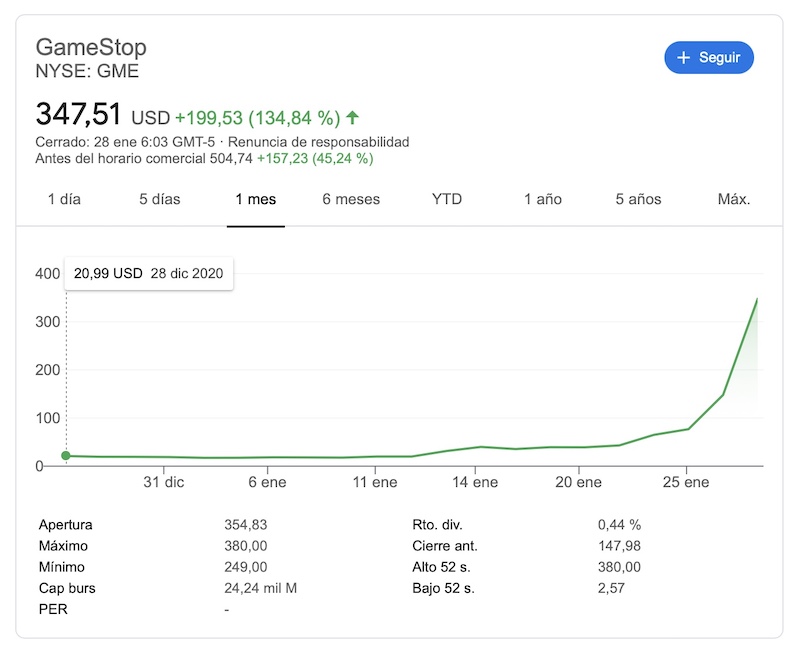800x654 pixels.
Task: Switch to the 1 día tab
Action: 64,199
